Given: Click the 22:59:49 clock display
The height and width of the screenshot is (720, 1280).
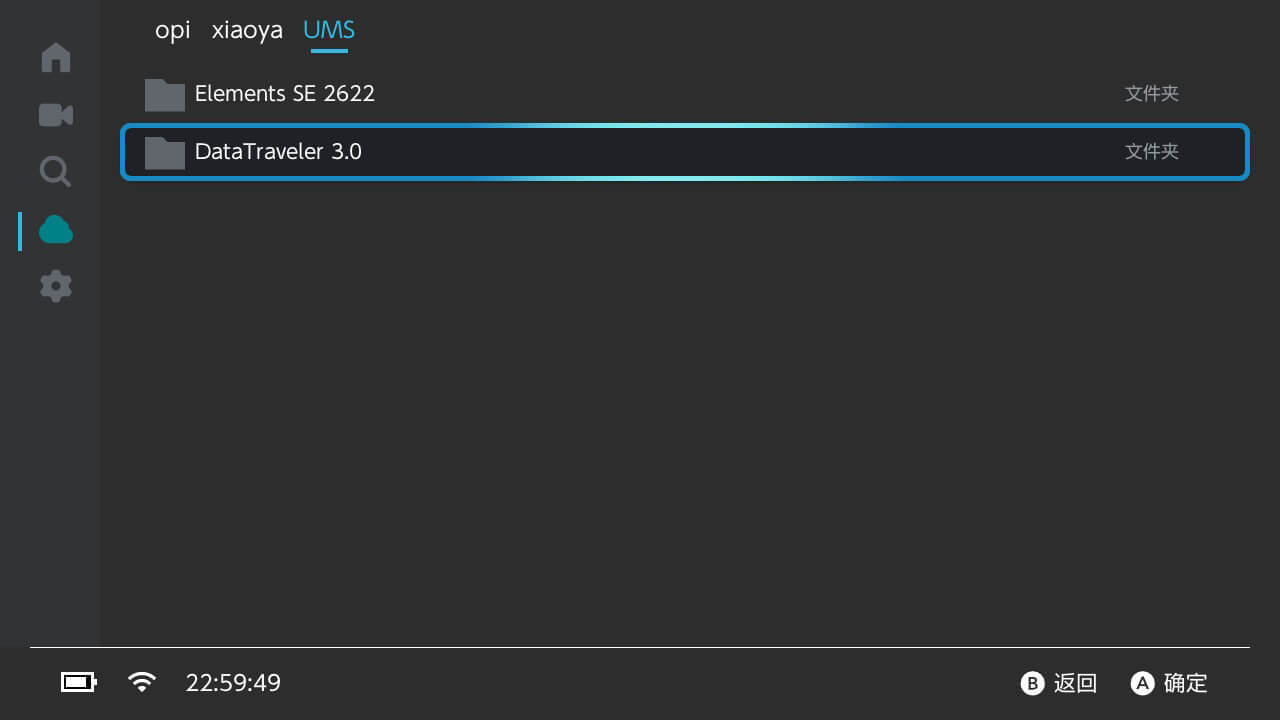Looking at the screenshot, I should 233,683.
